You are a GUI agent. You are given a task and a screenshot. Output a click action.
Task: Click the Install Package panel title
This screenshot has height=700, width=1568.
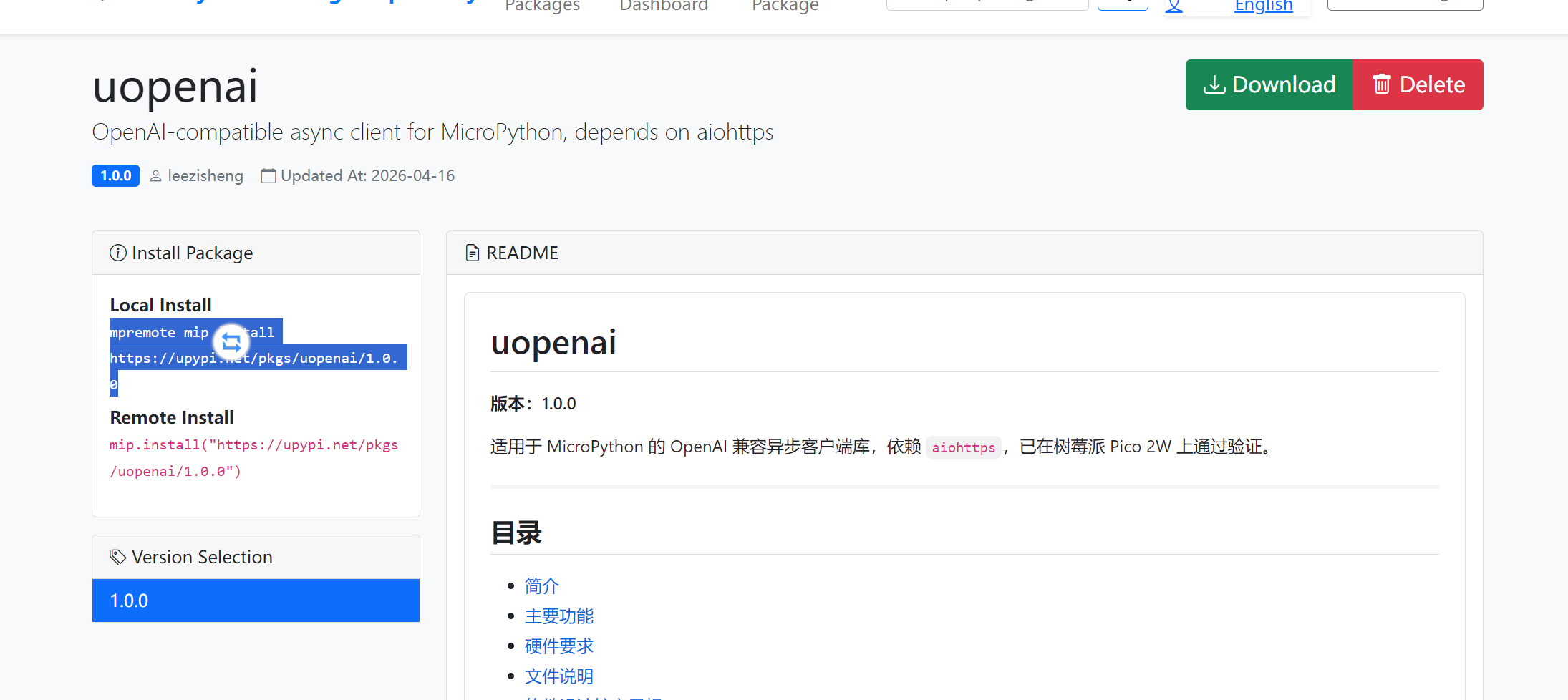193,253
